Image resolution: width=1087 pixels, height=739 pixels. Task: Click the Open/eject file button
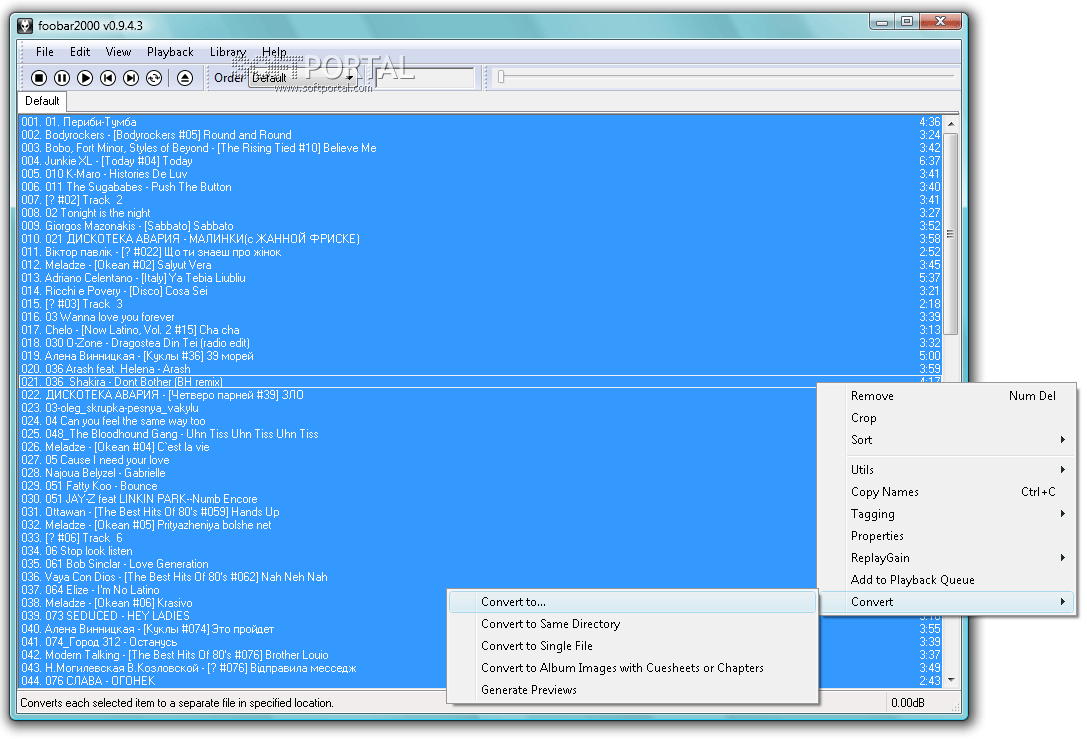coord(184,78)
